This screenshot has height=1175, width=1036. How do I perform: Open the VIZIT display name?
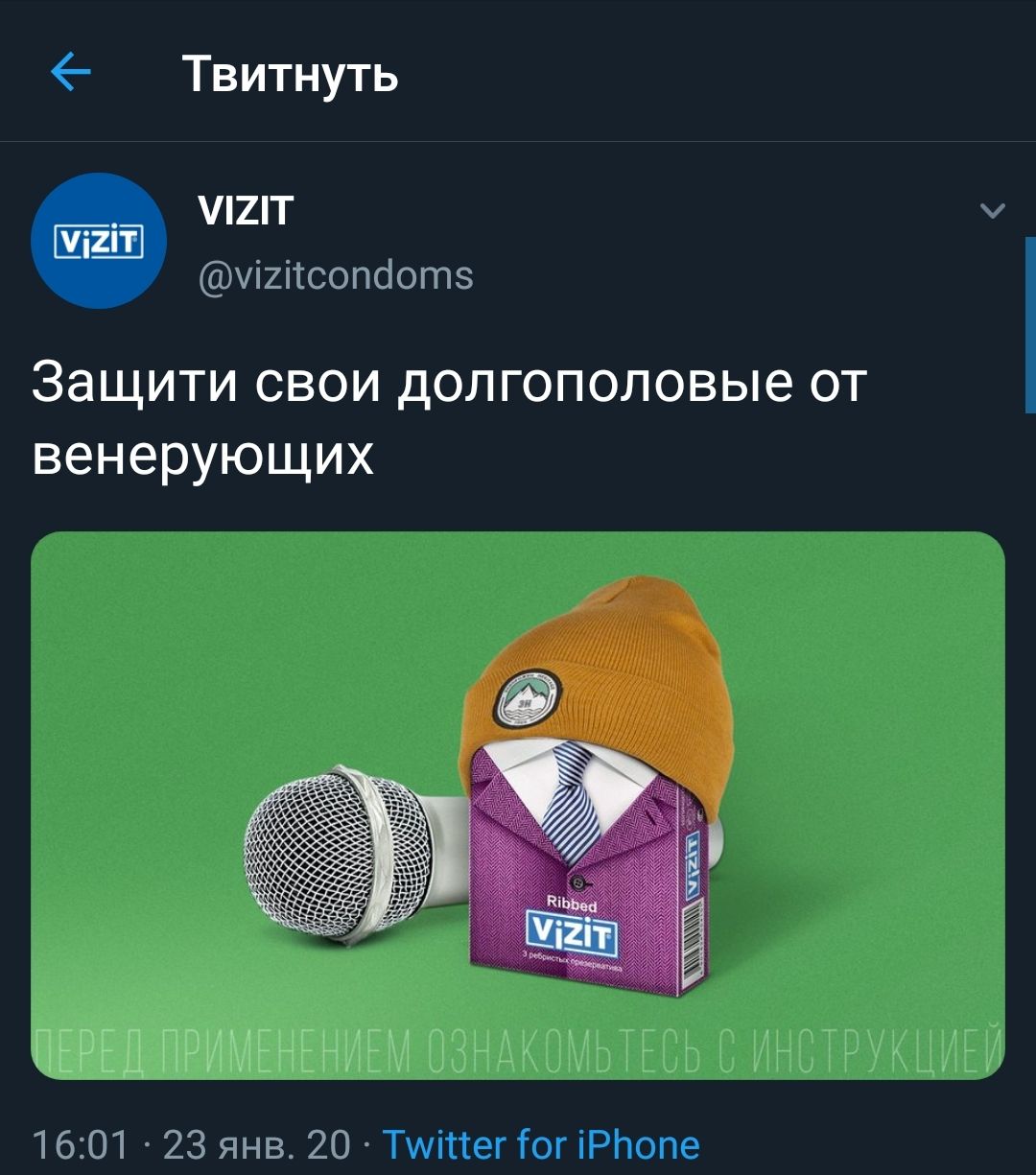click(246, 209)
